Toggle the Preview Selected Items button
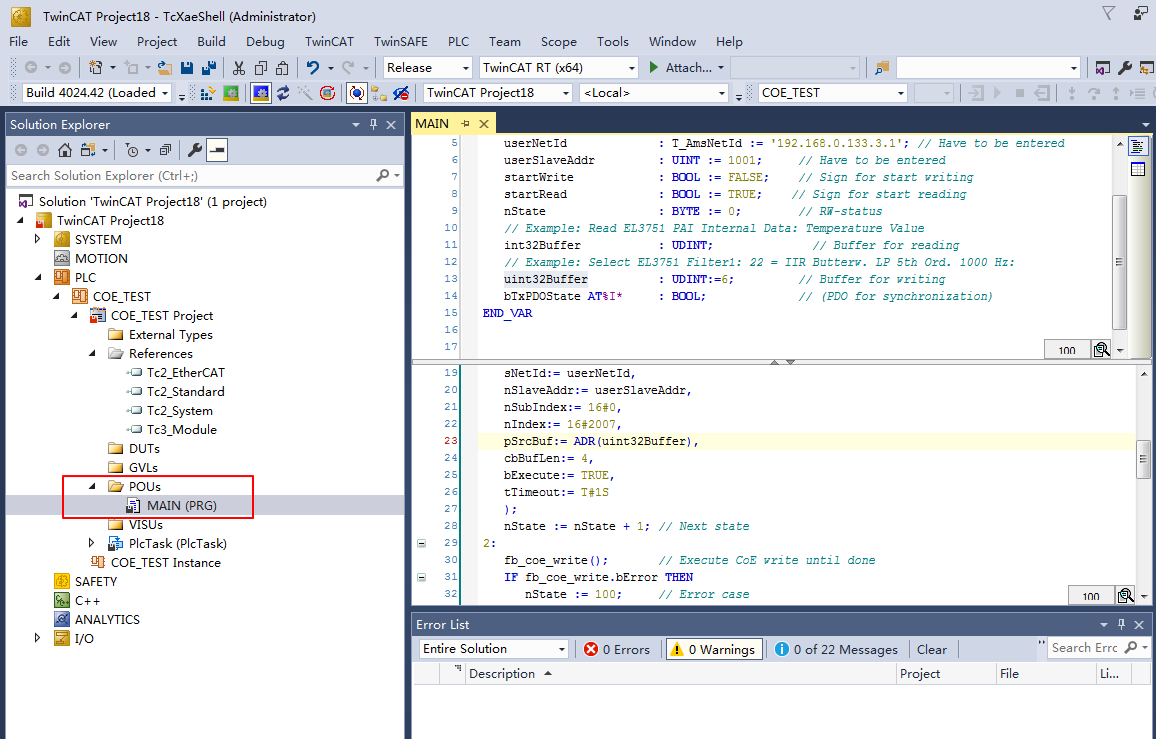Viewport: 1156px width, 739px height. [x=217, y=150]
